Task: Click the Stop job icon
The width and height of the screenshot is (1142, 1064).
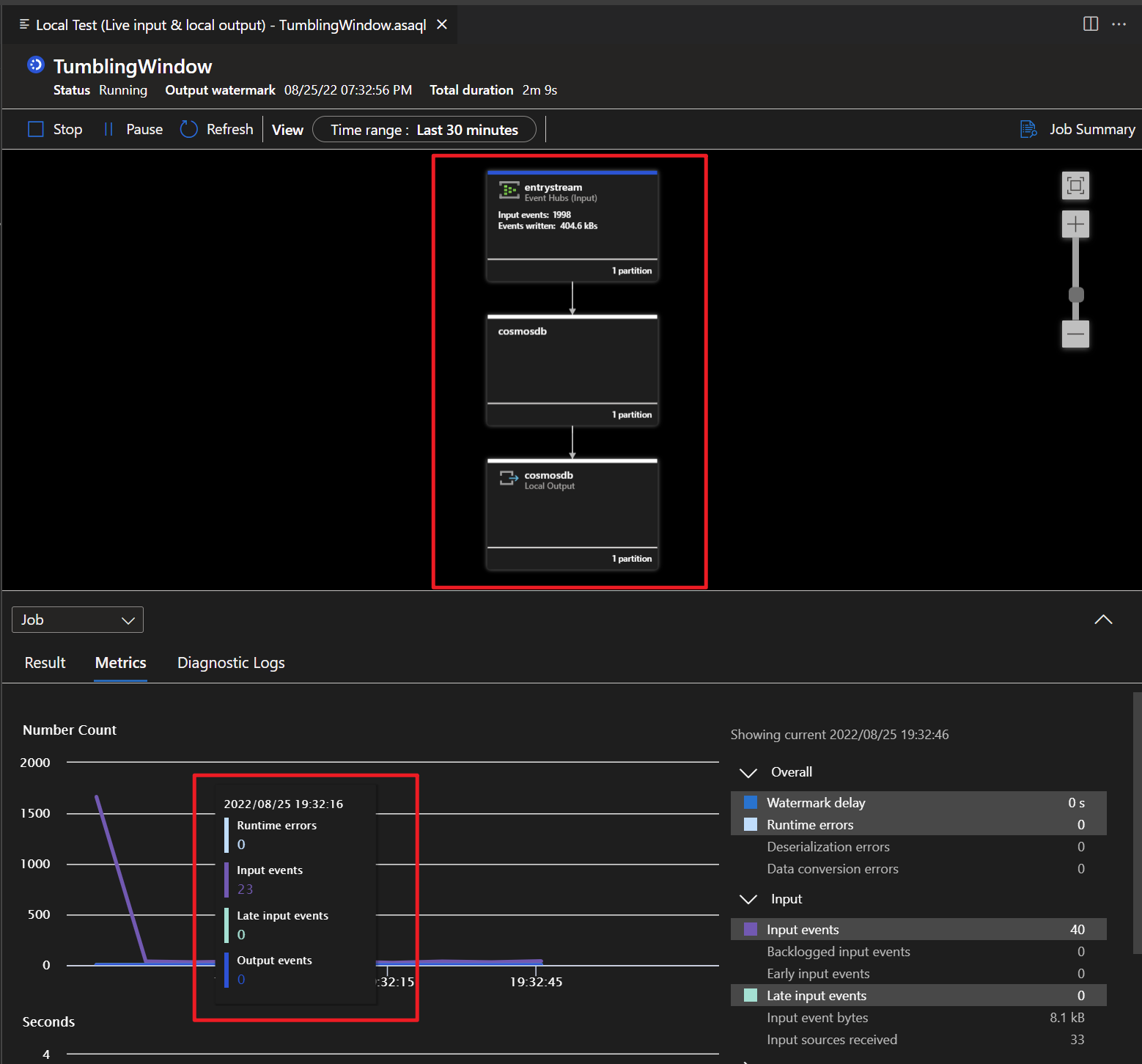Action: 36,130
